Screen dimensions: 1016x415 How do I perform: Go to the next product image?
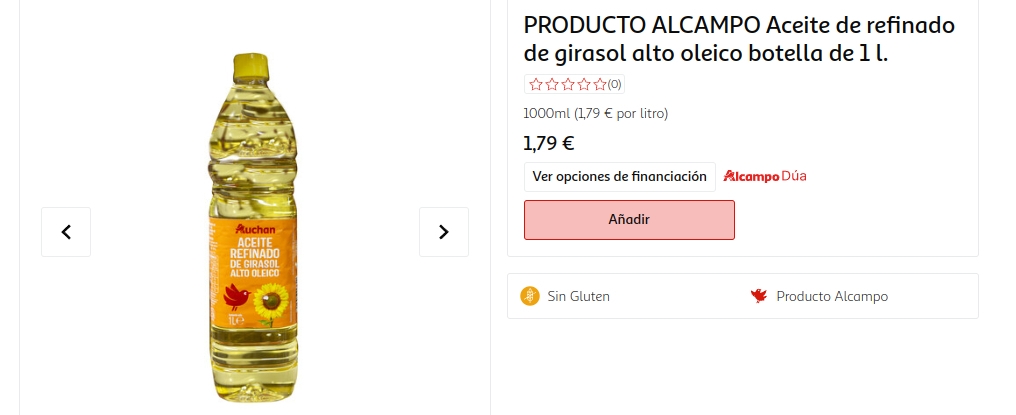444,232
